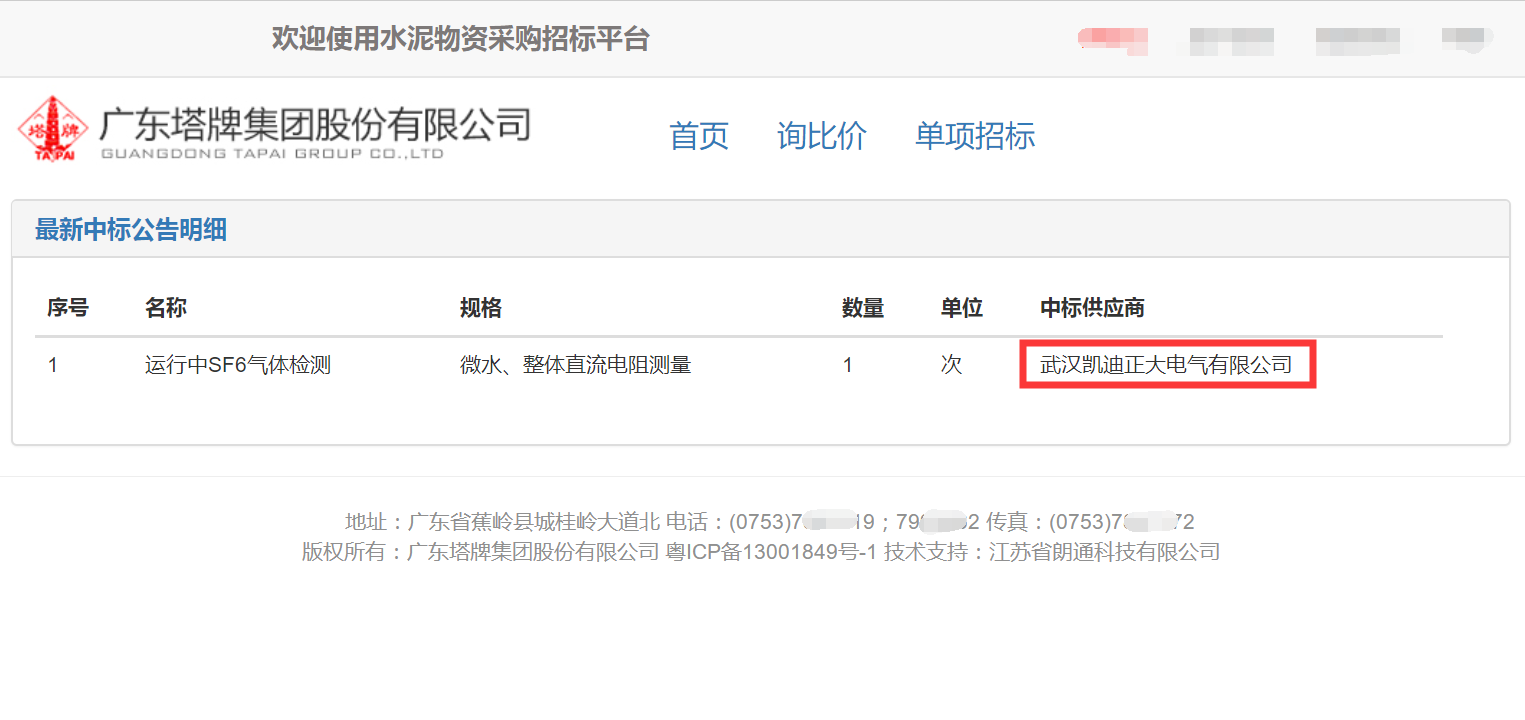Select the 中标供应商 column header
The image size is (1525, 720).
pos(1092,308)
